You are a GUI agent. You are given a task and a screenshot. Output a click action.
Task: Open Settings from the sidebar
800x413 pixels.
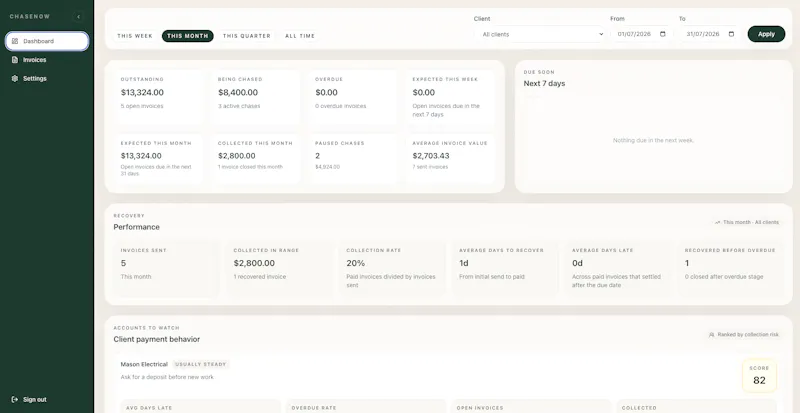(x=47, y=79)
